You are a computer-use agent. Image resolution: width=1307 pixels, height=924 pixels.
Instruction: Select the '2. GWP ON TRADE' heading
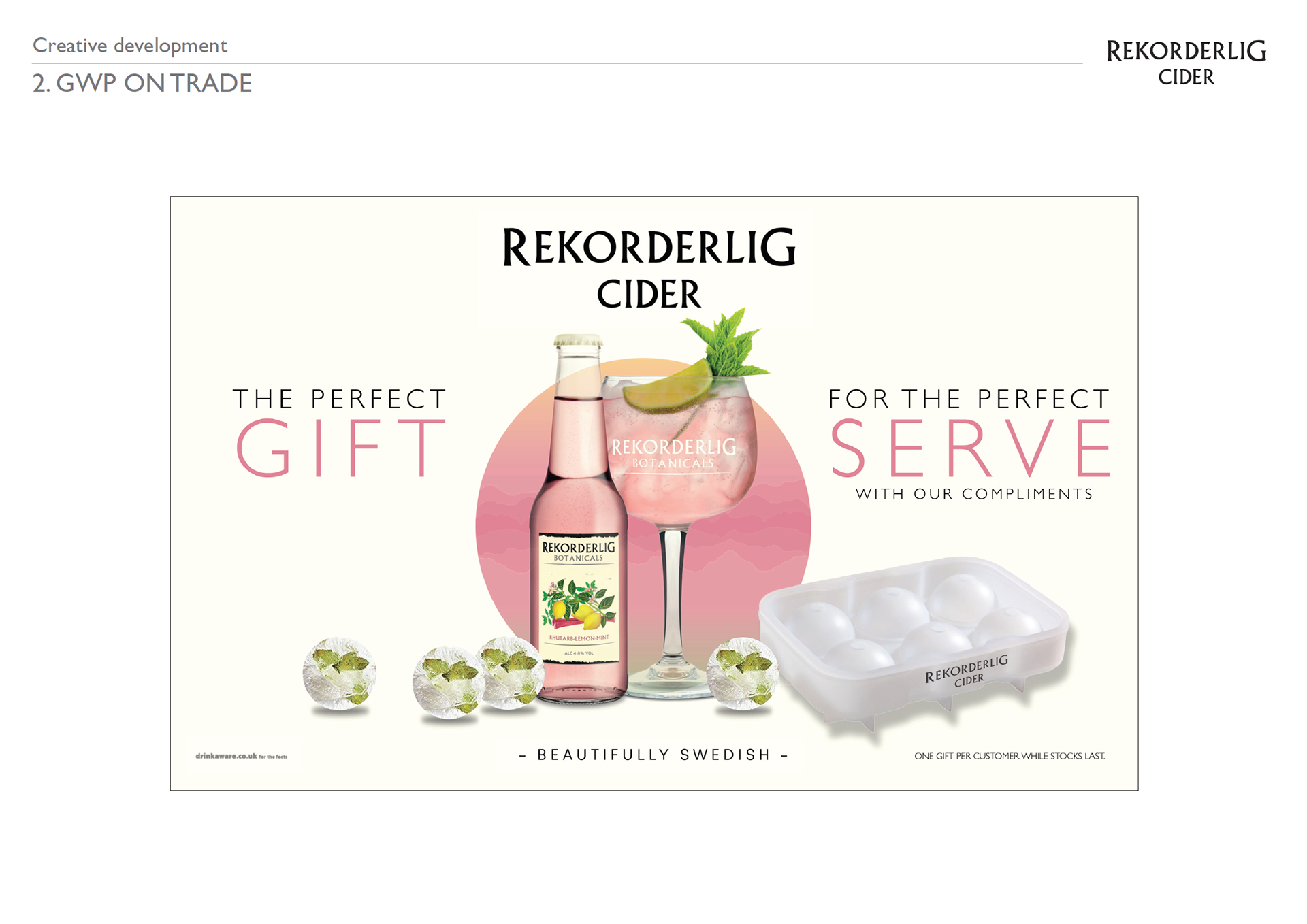142,83
